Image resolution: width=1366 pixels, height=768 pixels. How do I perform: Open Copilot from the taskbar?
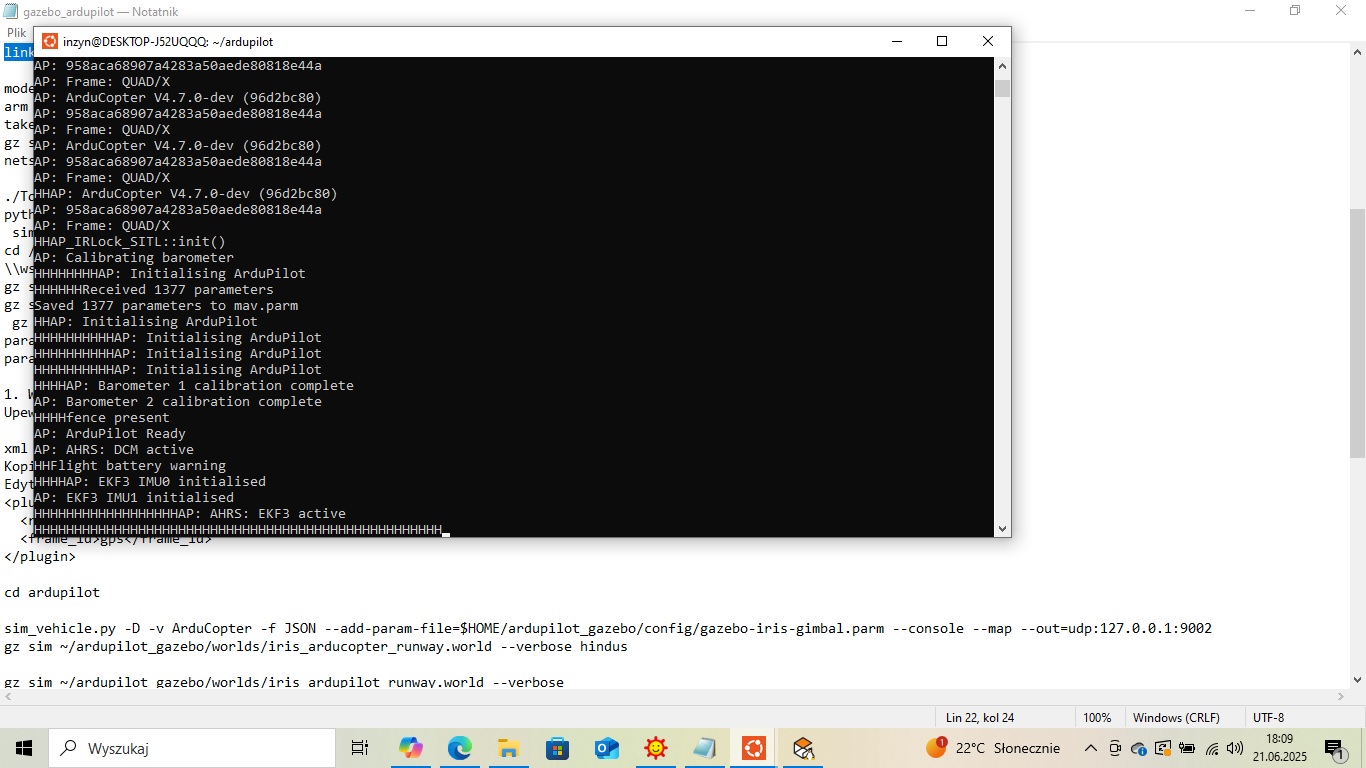pyautogui.click(x=410, y=747)
